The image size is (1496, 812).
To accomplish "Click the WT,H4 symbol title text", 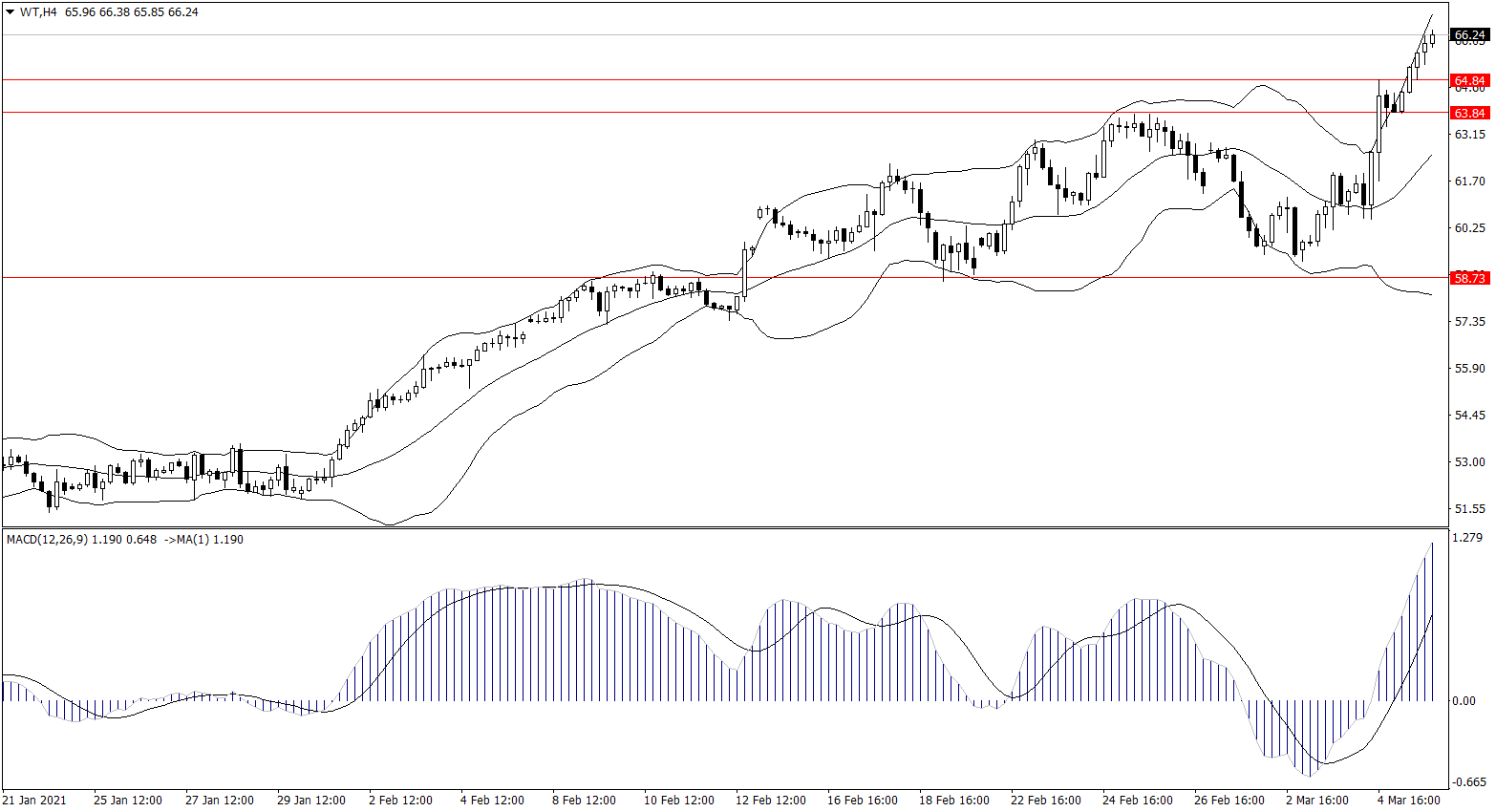I will click(x=38, y=12).
